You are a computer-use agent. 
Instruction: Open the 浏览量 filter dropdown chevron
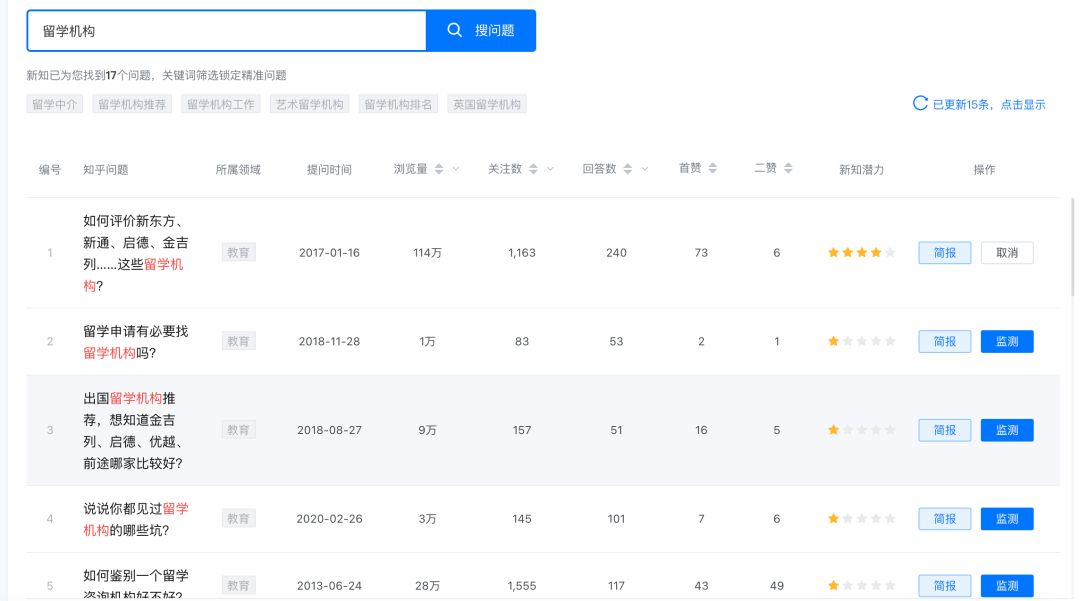[x=456, y=169]
